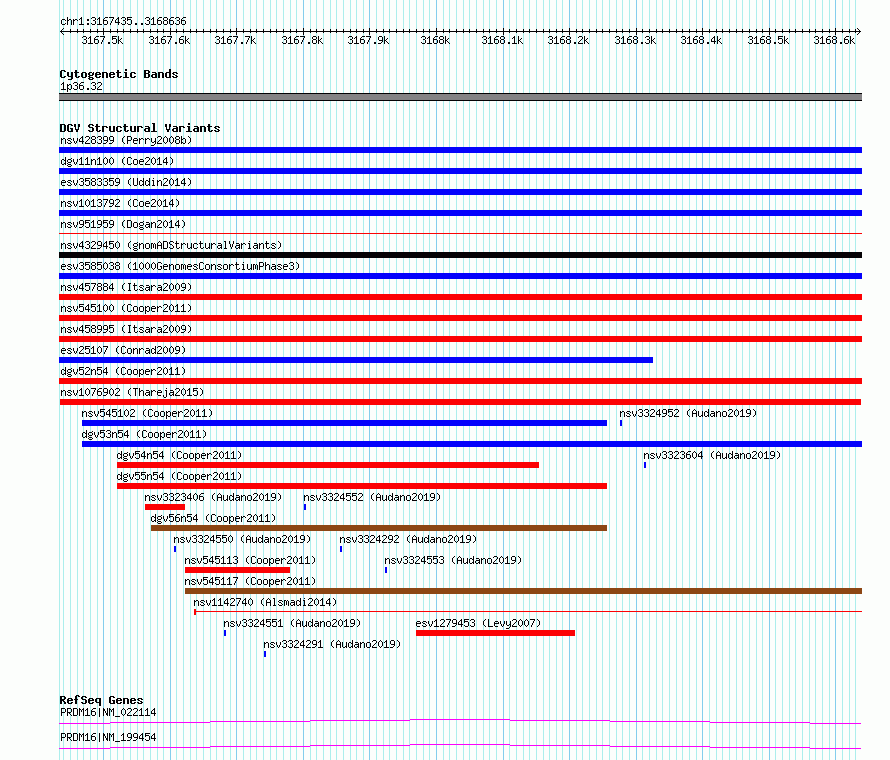Open variant nsv3324292 (Audano2019)
This screenshot has height=760, width=890.
(x=408, y=539)
